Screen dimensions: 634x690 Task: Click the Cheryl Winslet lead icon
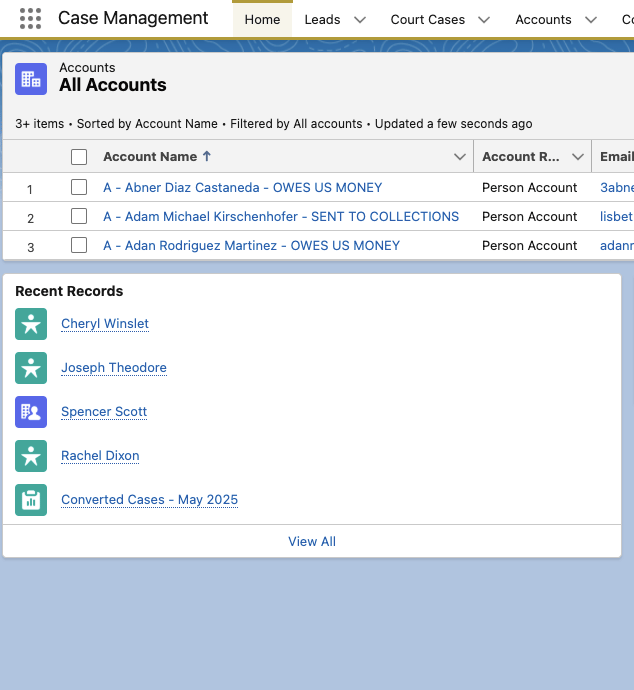[31, 324]
